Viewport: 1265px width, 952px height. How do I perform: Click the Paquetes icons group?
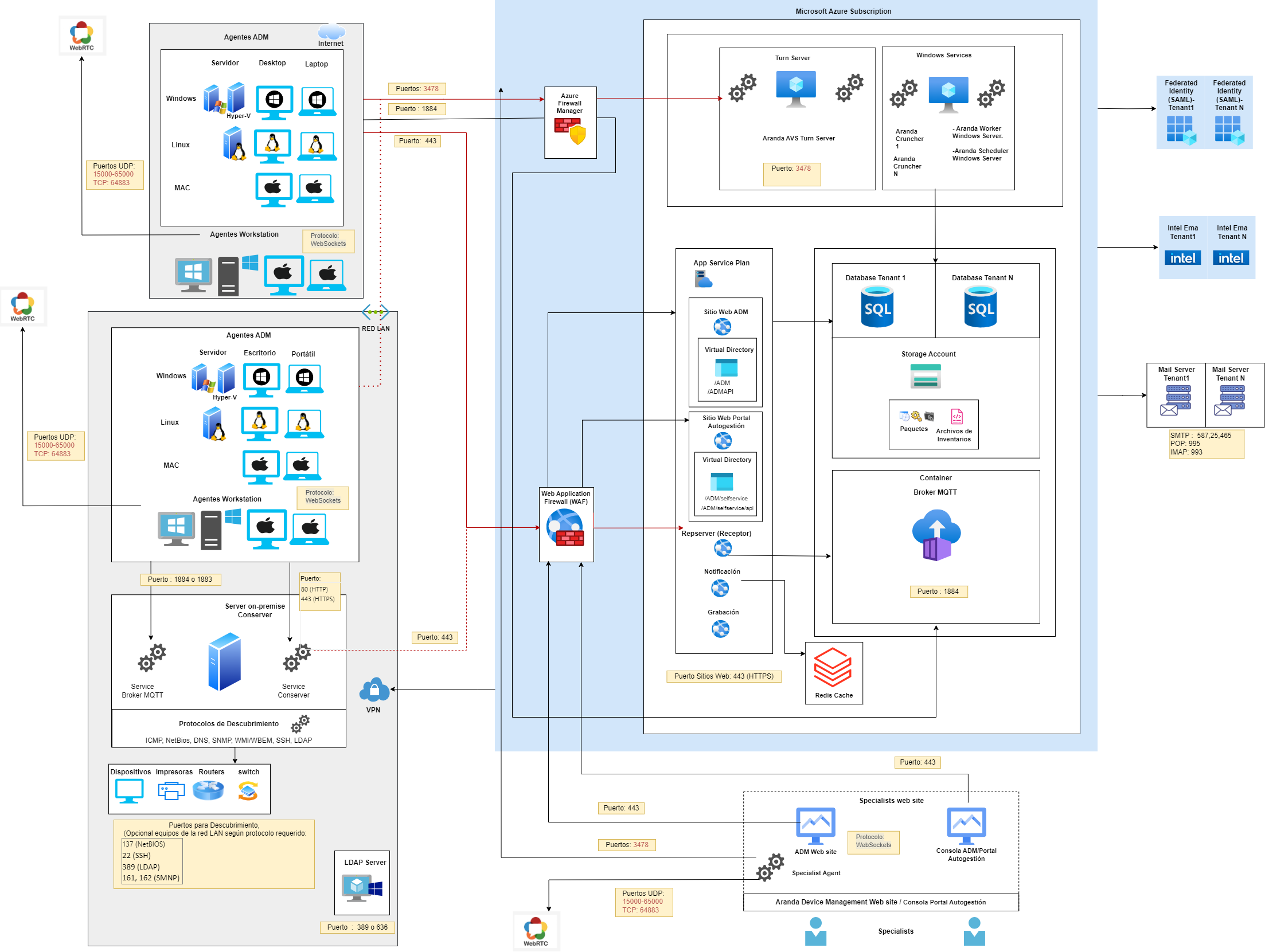click(916, 416)
